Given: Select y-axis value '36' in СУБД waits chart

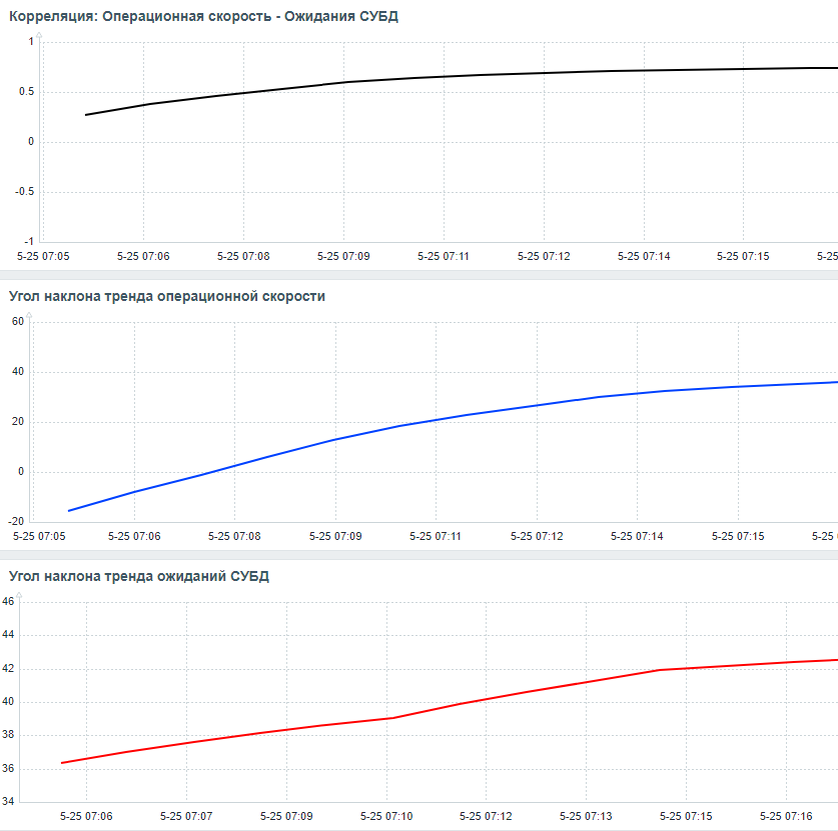Looking at the screenshot, I should tap(8, 769).
